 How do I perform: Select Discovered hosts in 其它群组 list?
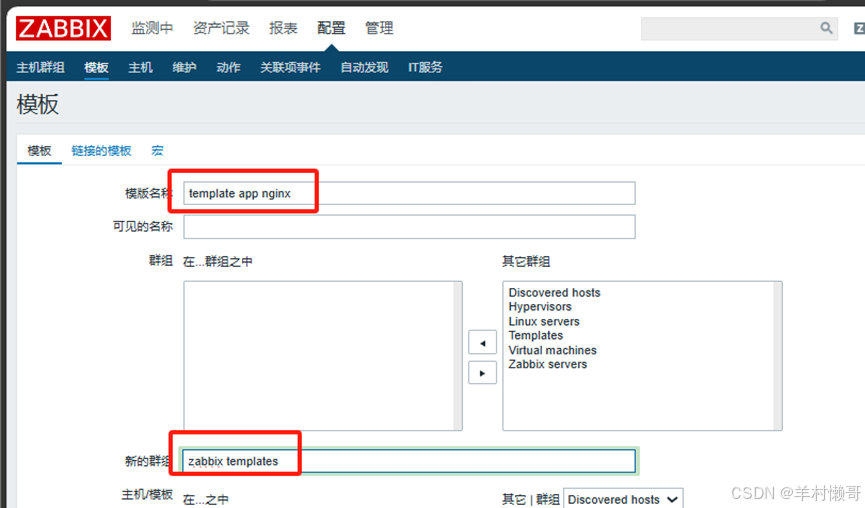click(x=554, y=292)
